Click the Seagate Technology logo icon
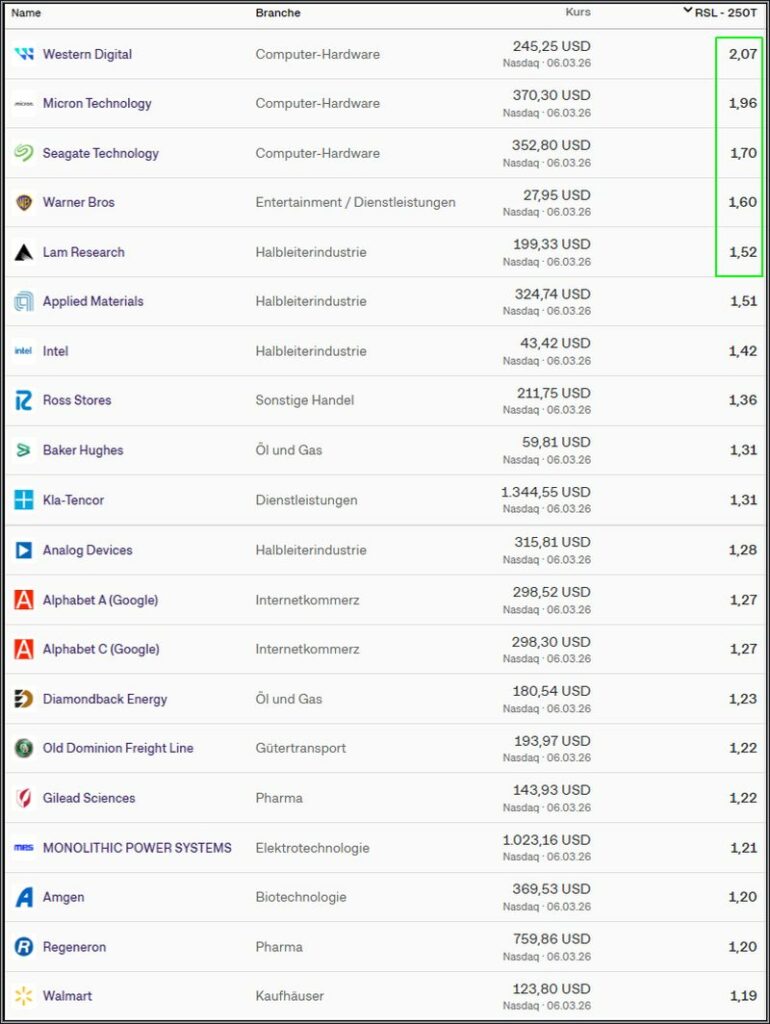Viewport: 770px width, 1024px height. pyautogui.click(x=24, y=153)
